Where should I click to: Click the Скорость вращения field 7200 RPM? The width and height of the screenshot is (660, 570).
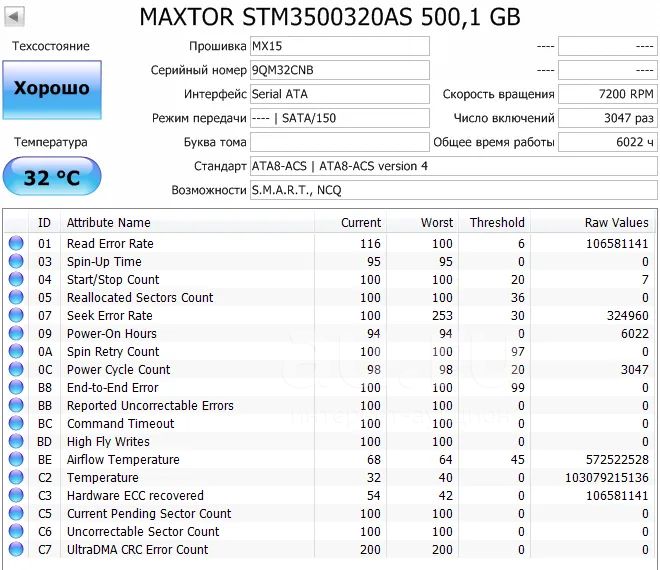[x=608, y=94]
